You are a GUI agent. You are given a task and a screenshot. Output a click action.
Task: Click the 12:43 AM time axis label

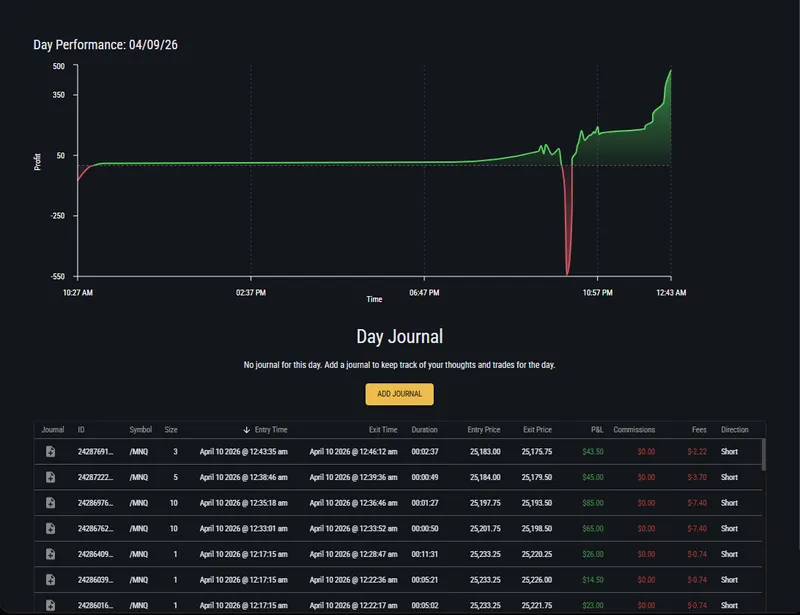point(671,292)
